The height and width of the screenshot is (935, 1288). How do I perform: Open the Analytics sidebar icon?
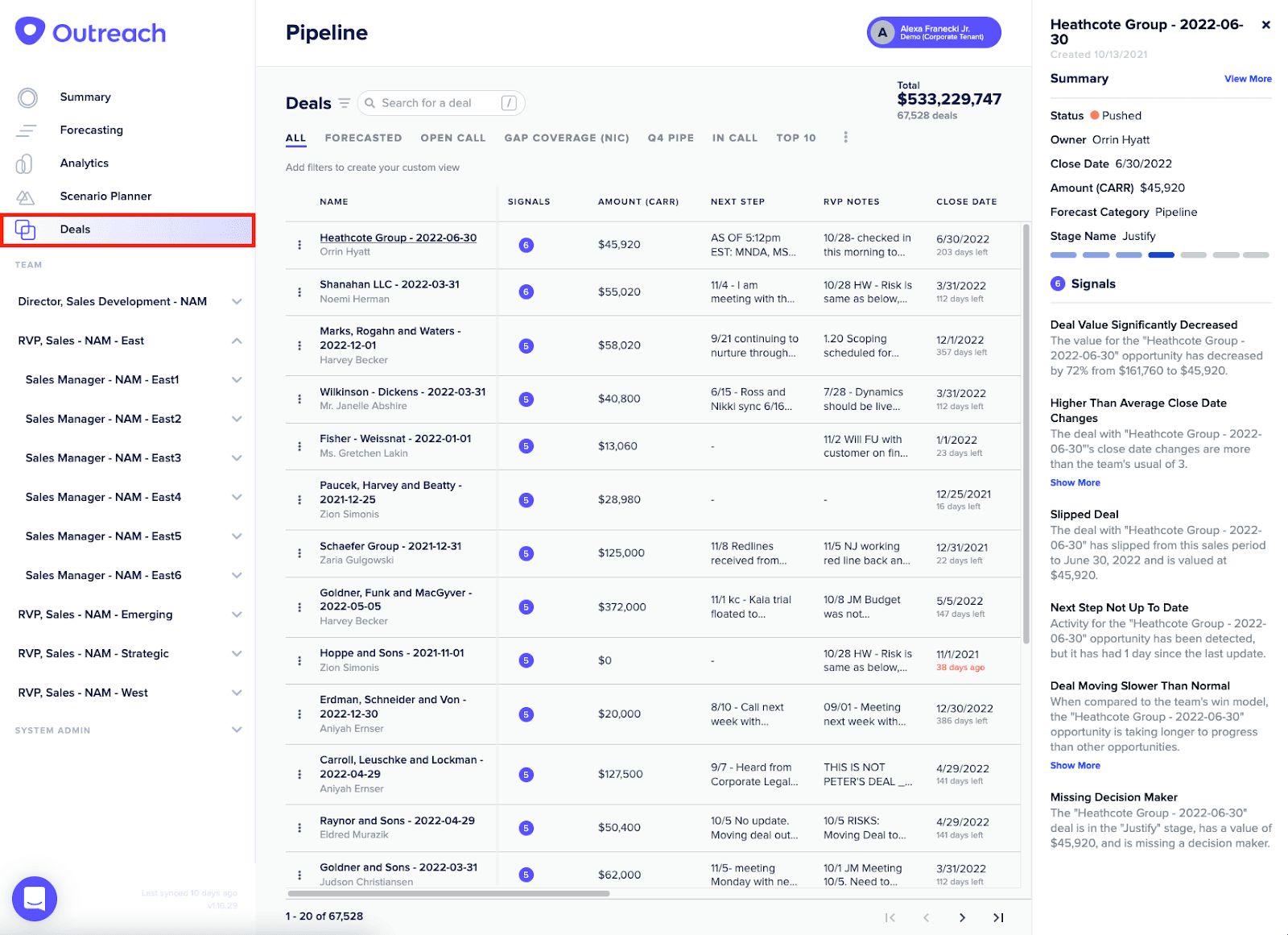[x=25, y=163]
